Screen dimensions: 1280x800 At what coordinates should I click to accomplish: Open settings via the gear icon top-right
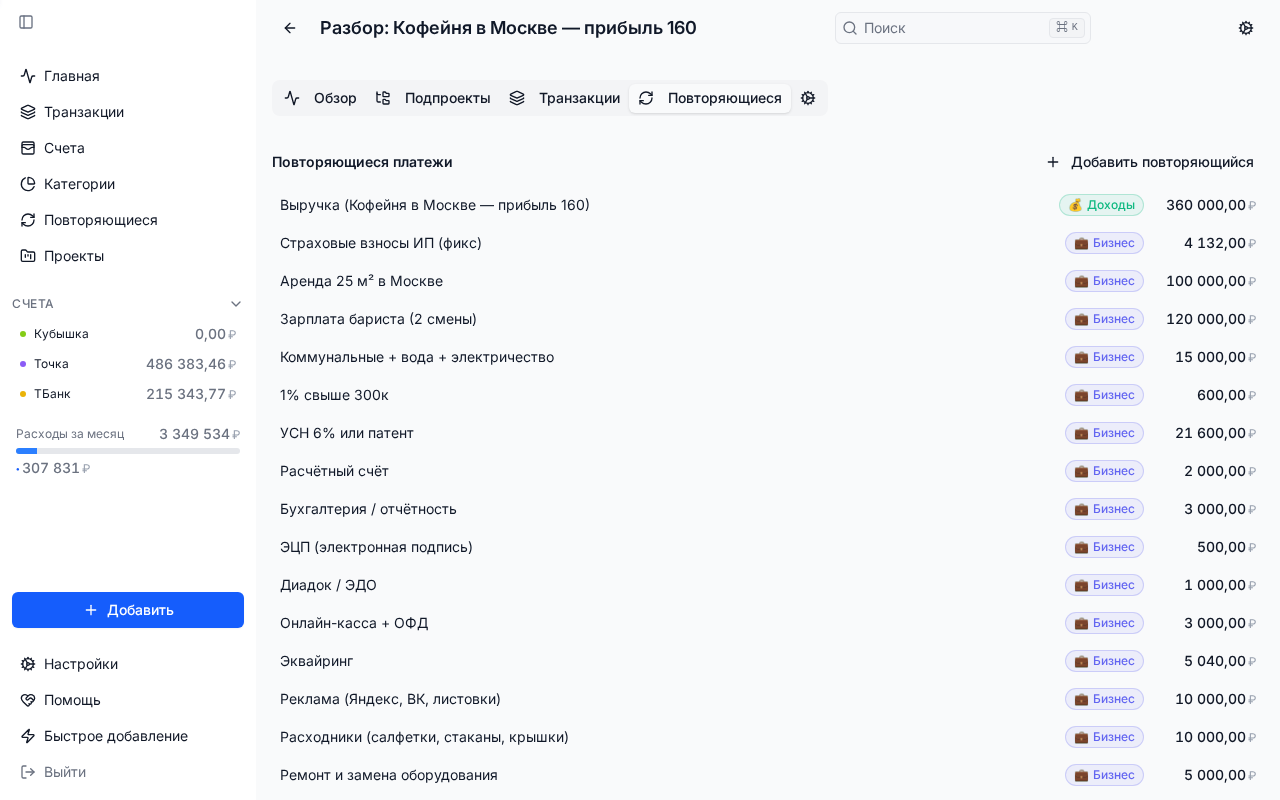pos(1246,28)
